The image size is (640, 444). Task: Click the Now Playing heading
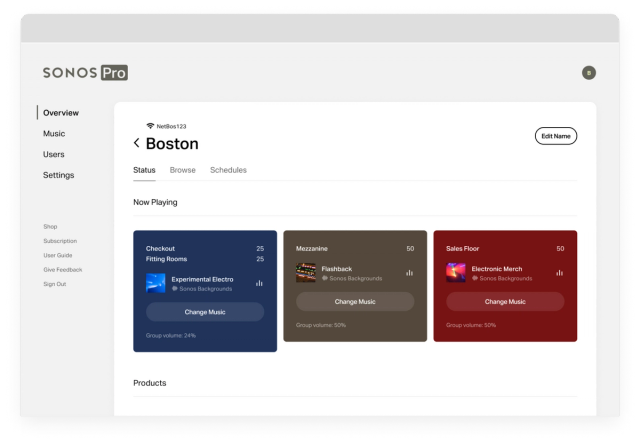155,202
